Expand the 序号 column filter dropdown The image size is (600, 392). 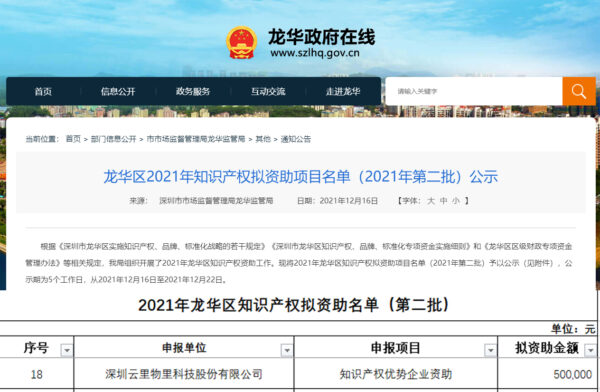67,350
